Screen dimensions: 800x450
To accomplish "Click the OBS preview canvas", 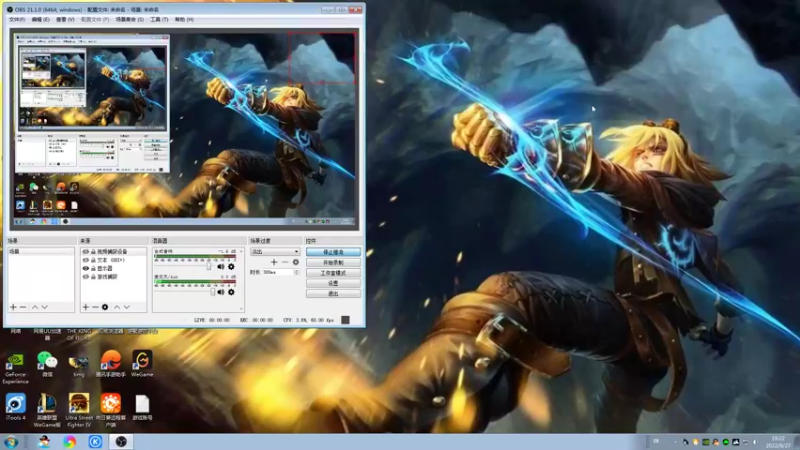I will pos(184,129).
